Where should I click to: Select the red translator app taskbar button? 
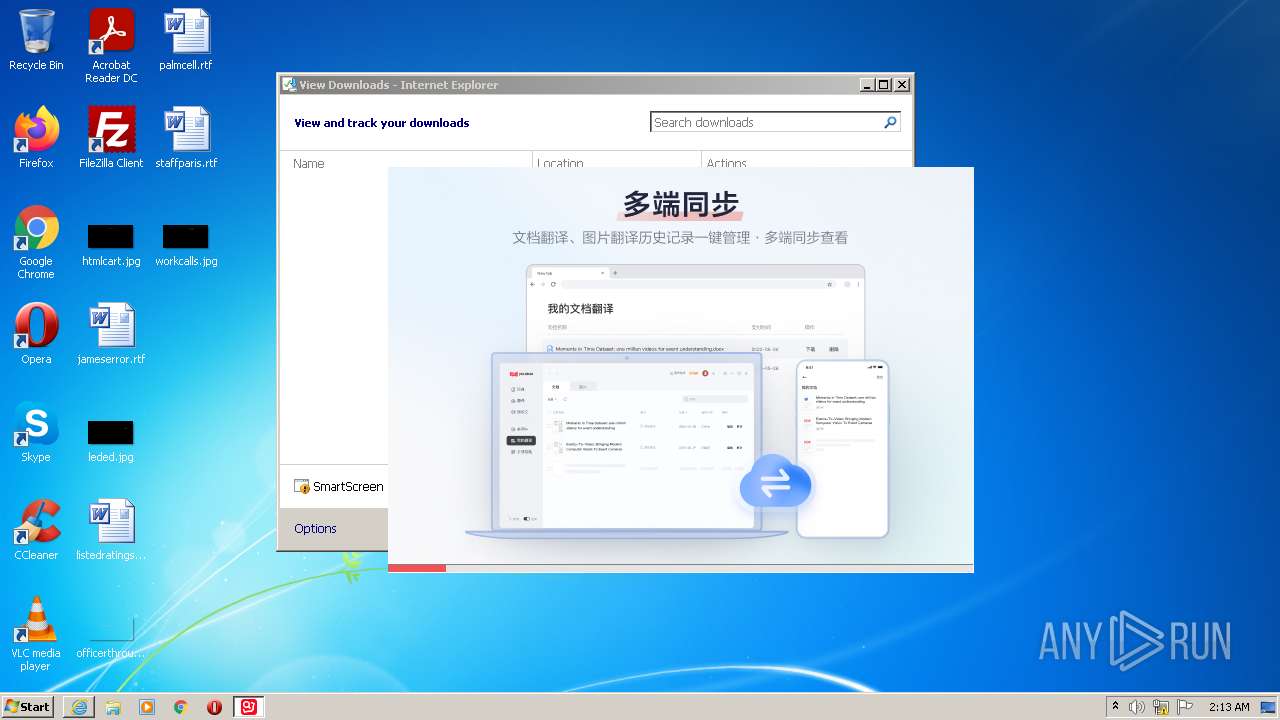click(249, 707)
